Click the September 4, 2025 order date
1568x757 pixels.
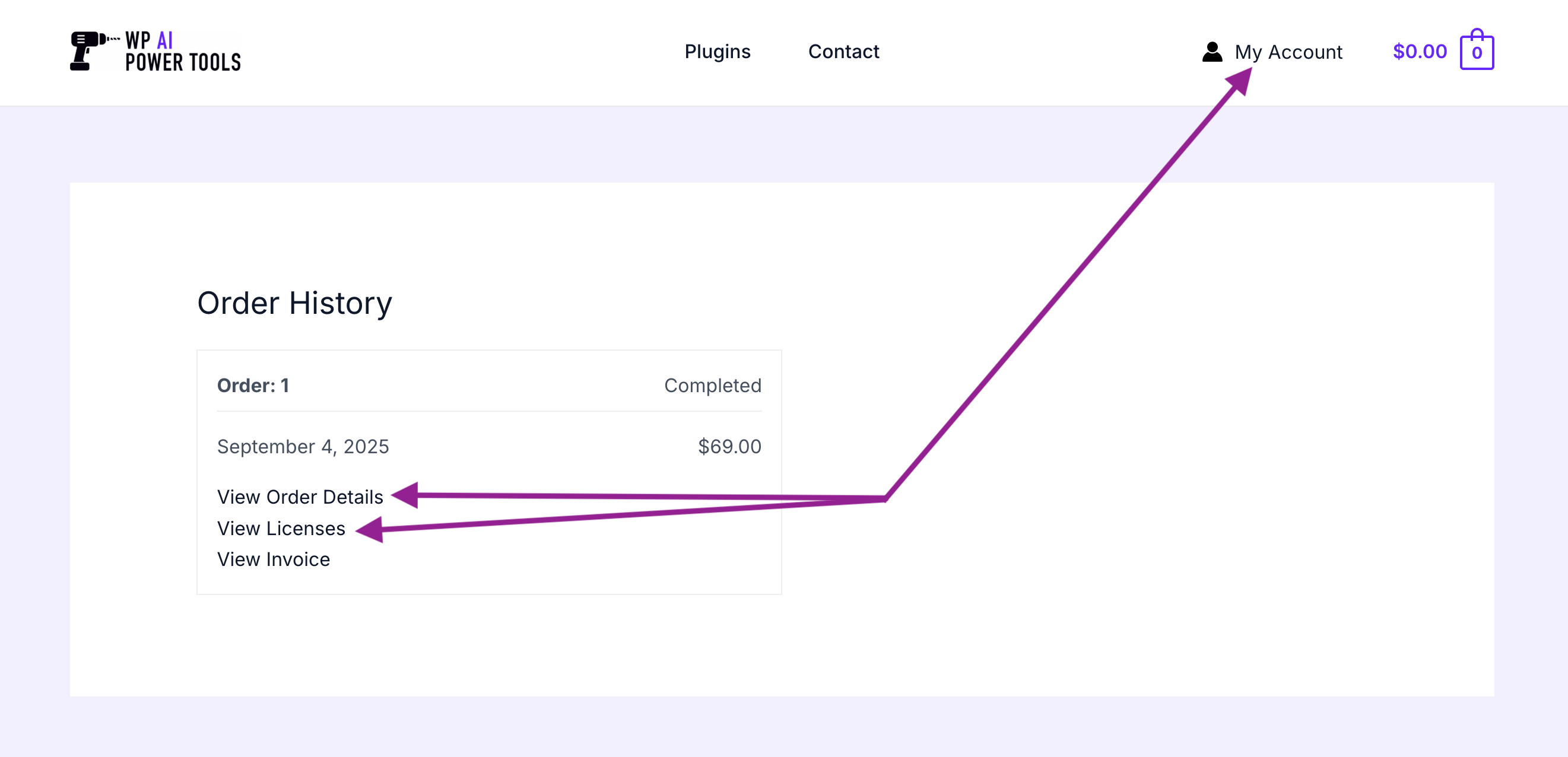303,446
